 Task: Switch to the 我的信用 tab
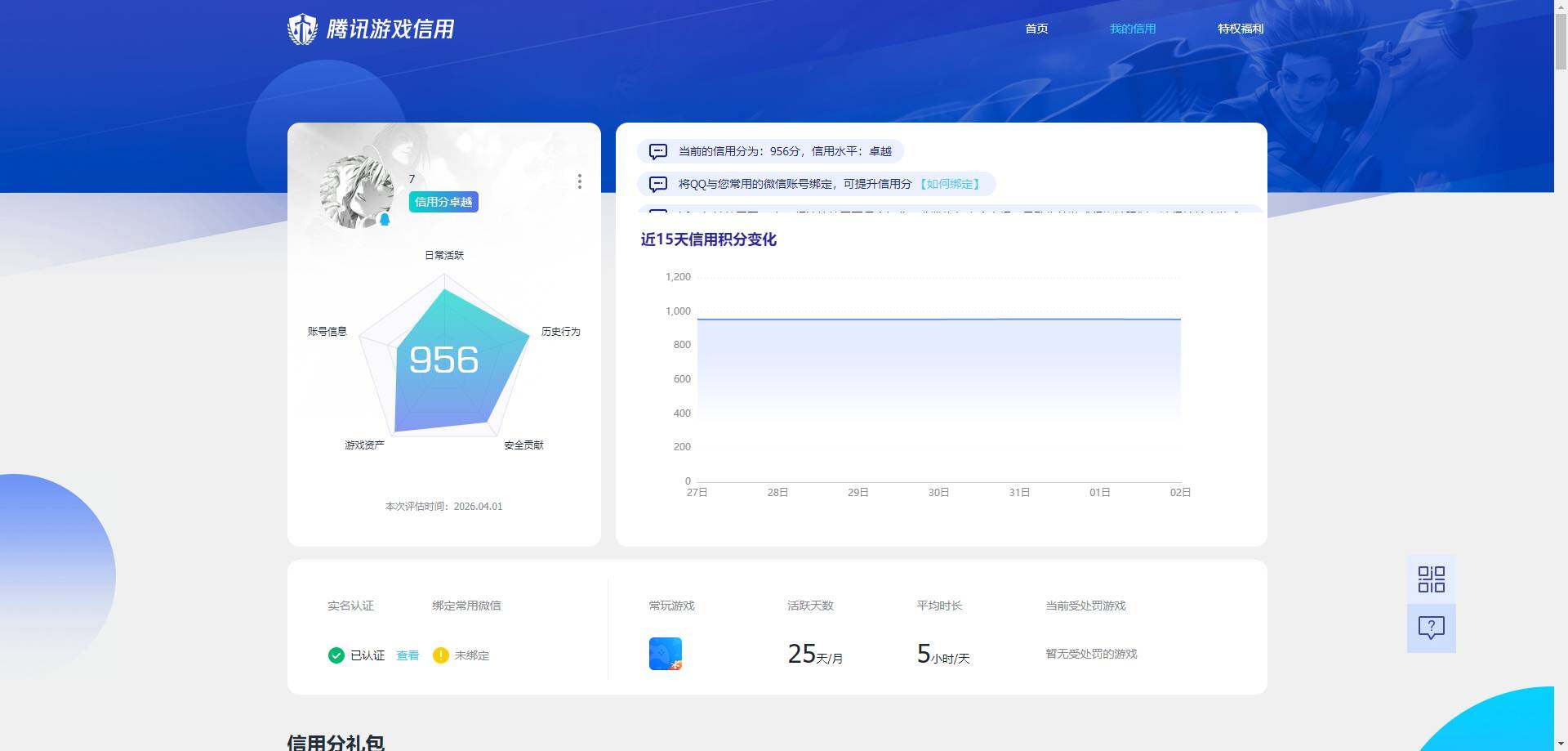click(1133, 29)
